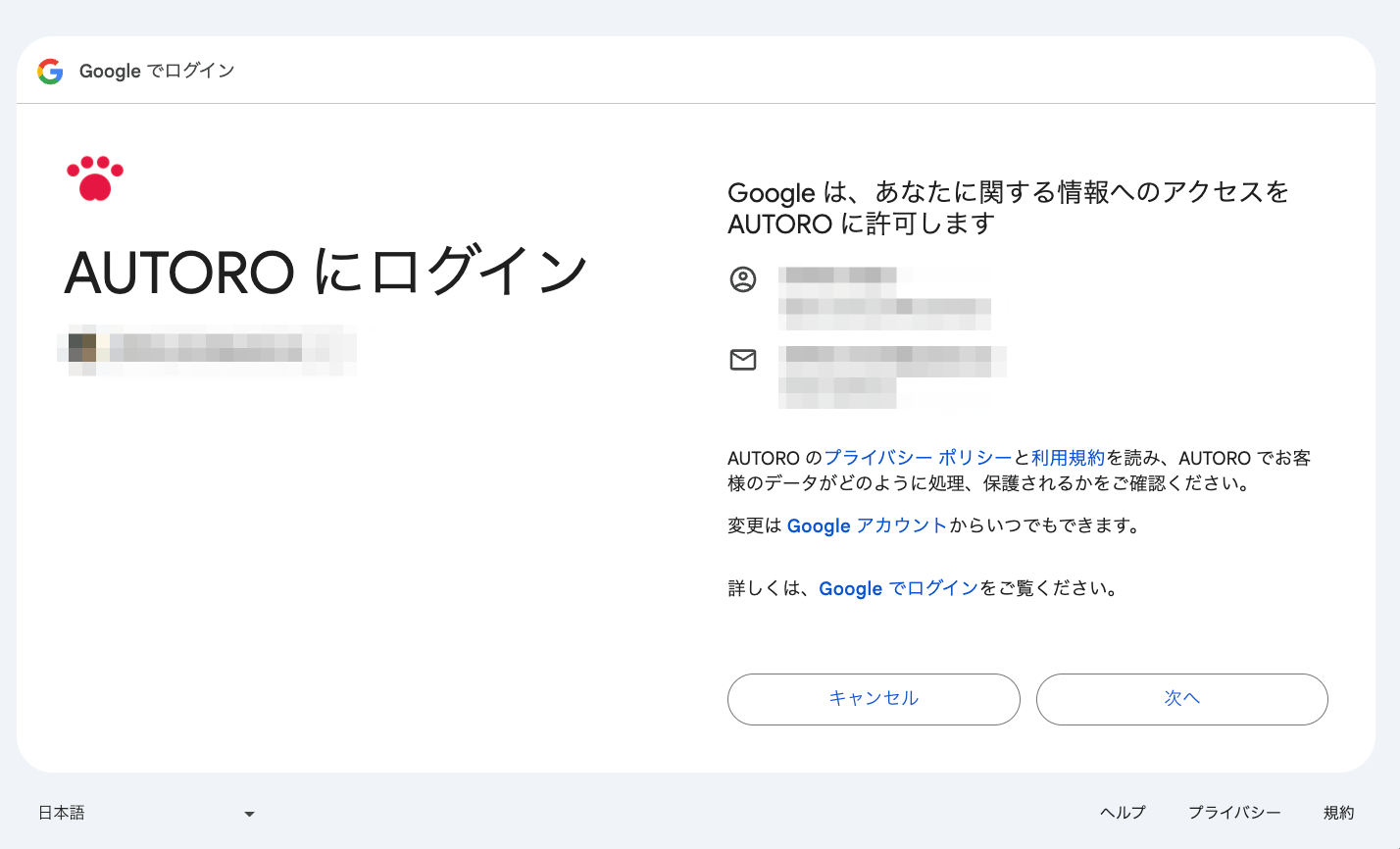
Task: Click the AUTORO にログイン heading
Action: [325, 273]
